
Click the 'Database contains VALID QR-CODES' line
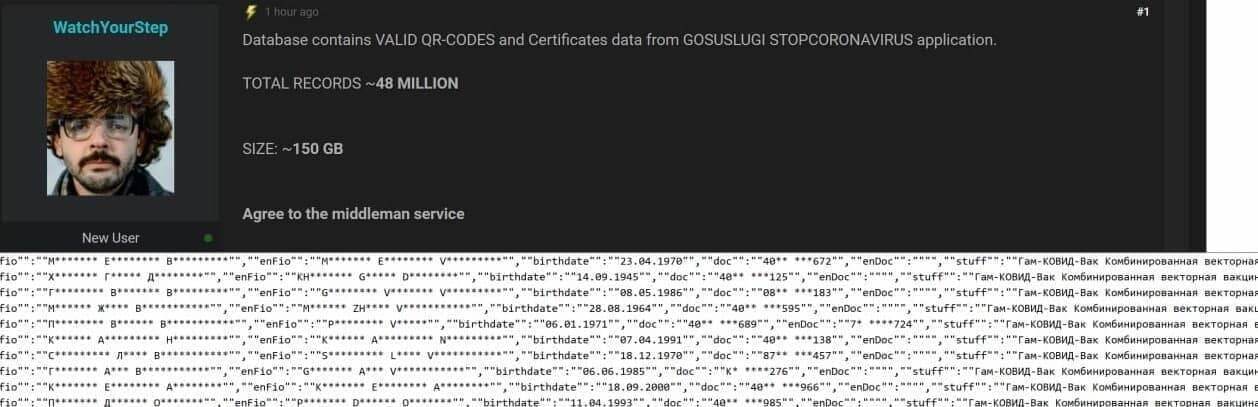coord(619,40)
